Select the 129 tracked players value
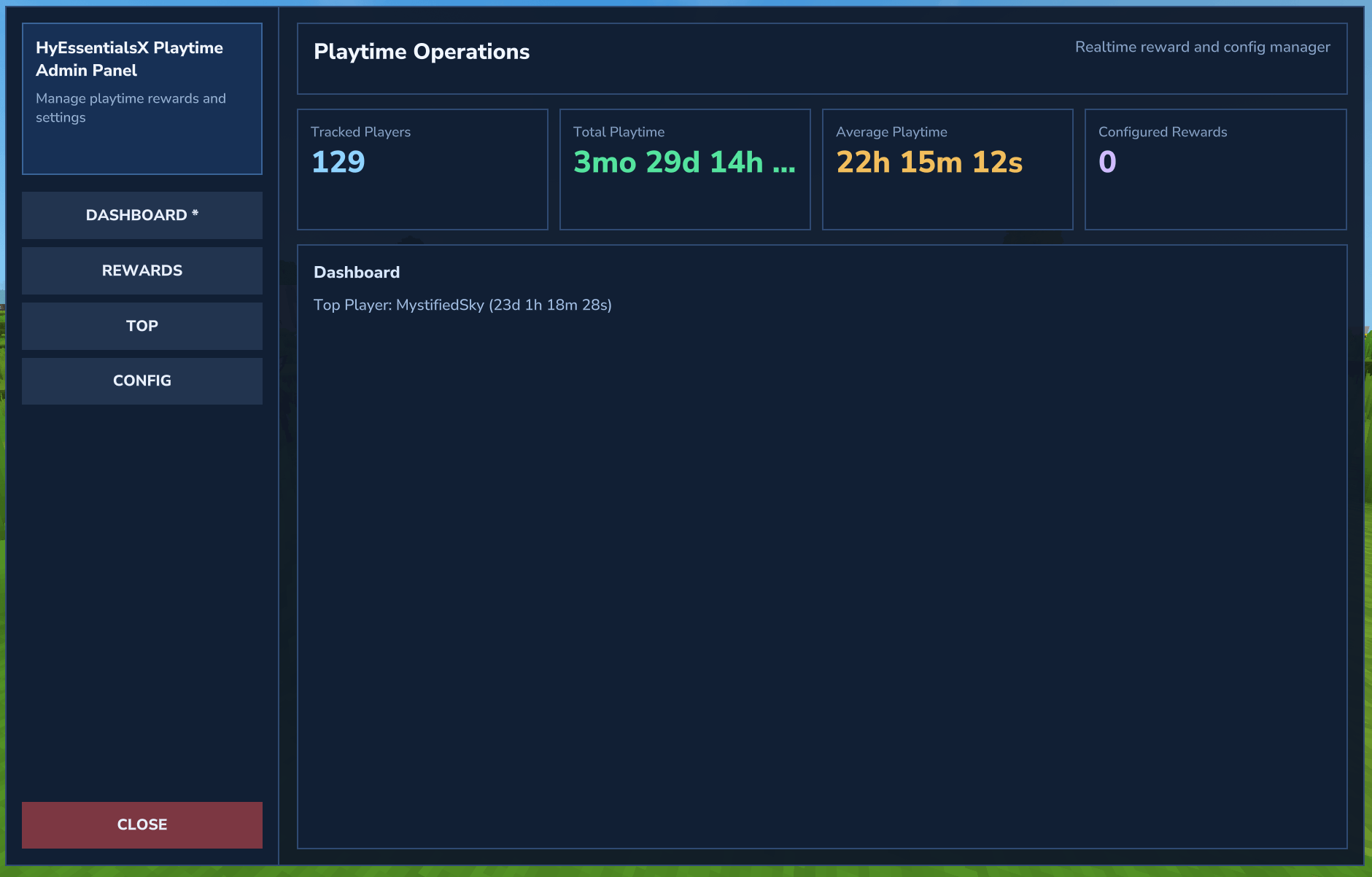Image resolution: width=1372 pixels, height=877 pixels. (x=338, y=162)
